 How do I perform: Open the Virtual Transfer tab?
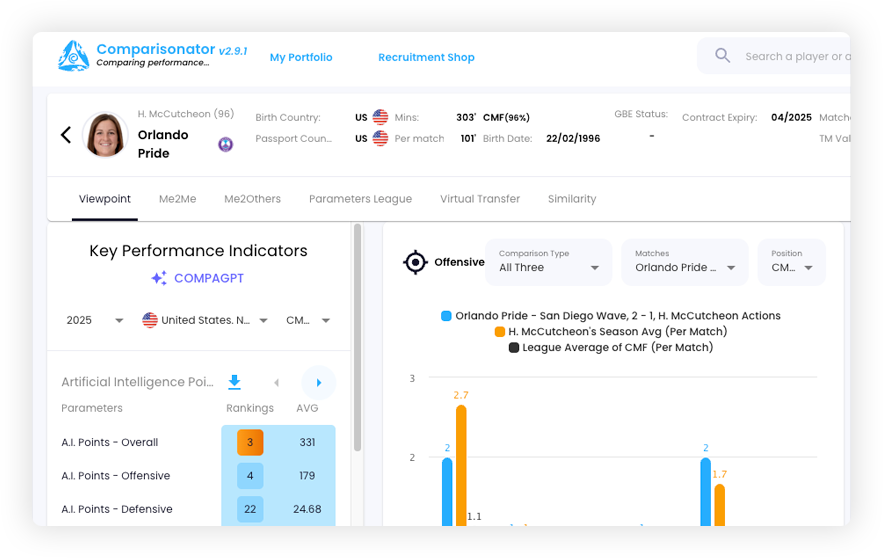click(480, 199)
